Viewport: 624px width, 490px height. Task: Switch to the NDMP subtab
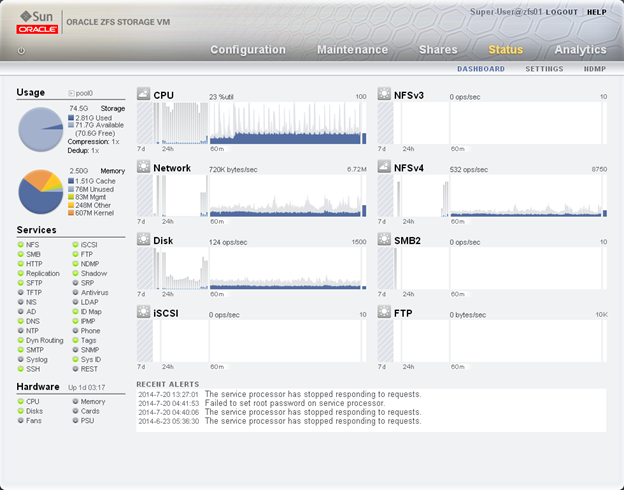coord(595,69)
